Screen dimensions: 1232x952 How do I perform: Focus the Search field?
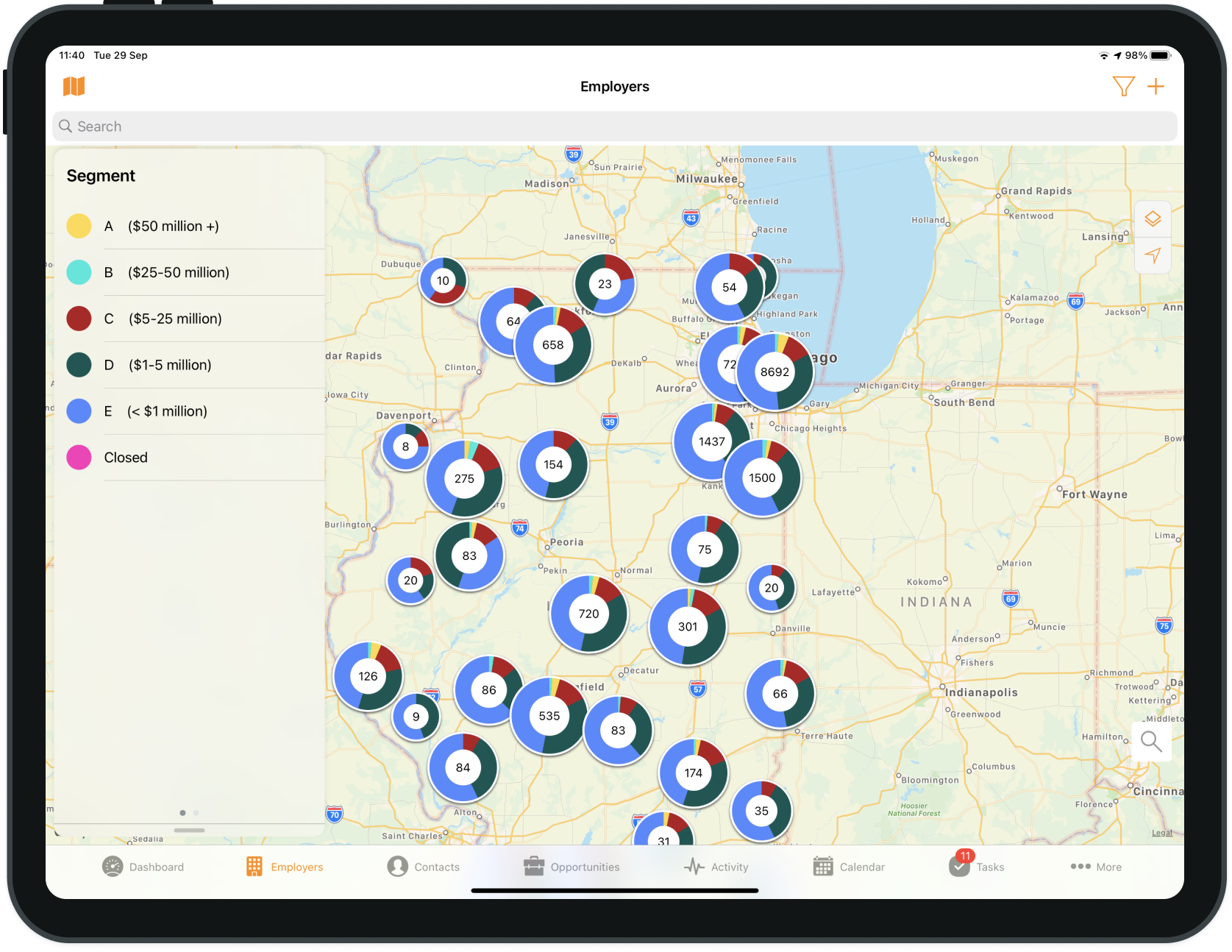615,127
